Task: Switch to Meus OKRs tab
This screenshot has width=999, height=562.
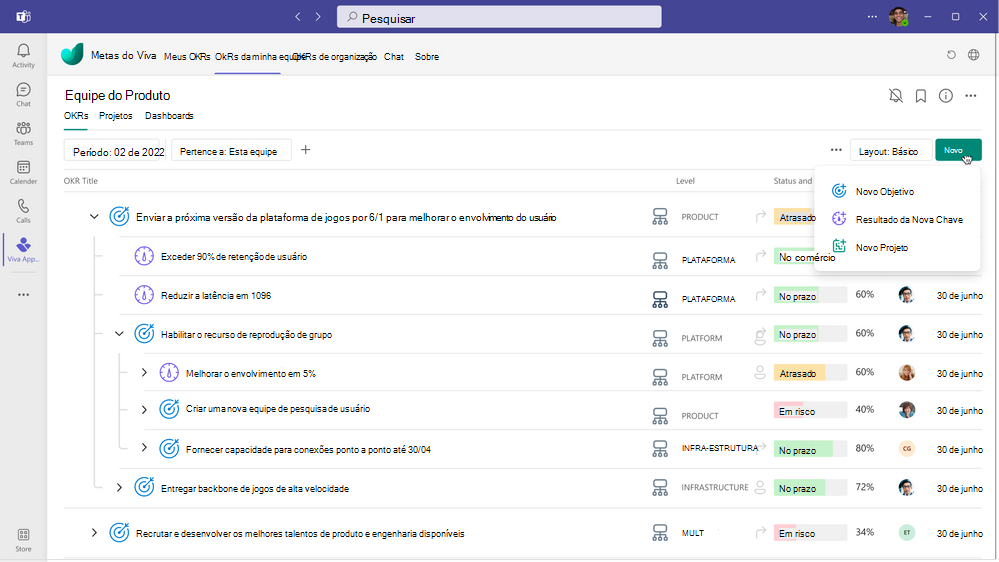Action: [187, 57]
